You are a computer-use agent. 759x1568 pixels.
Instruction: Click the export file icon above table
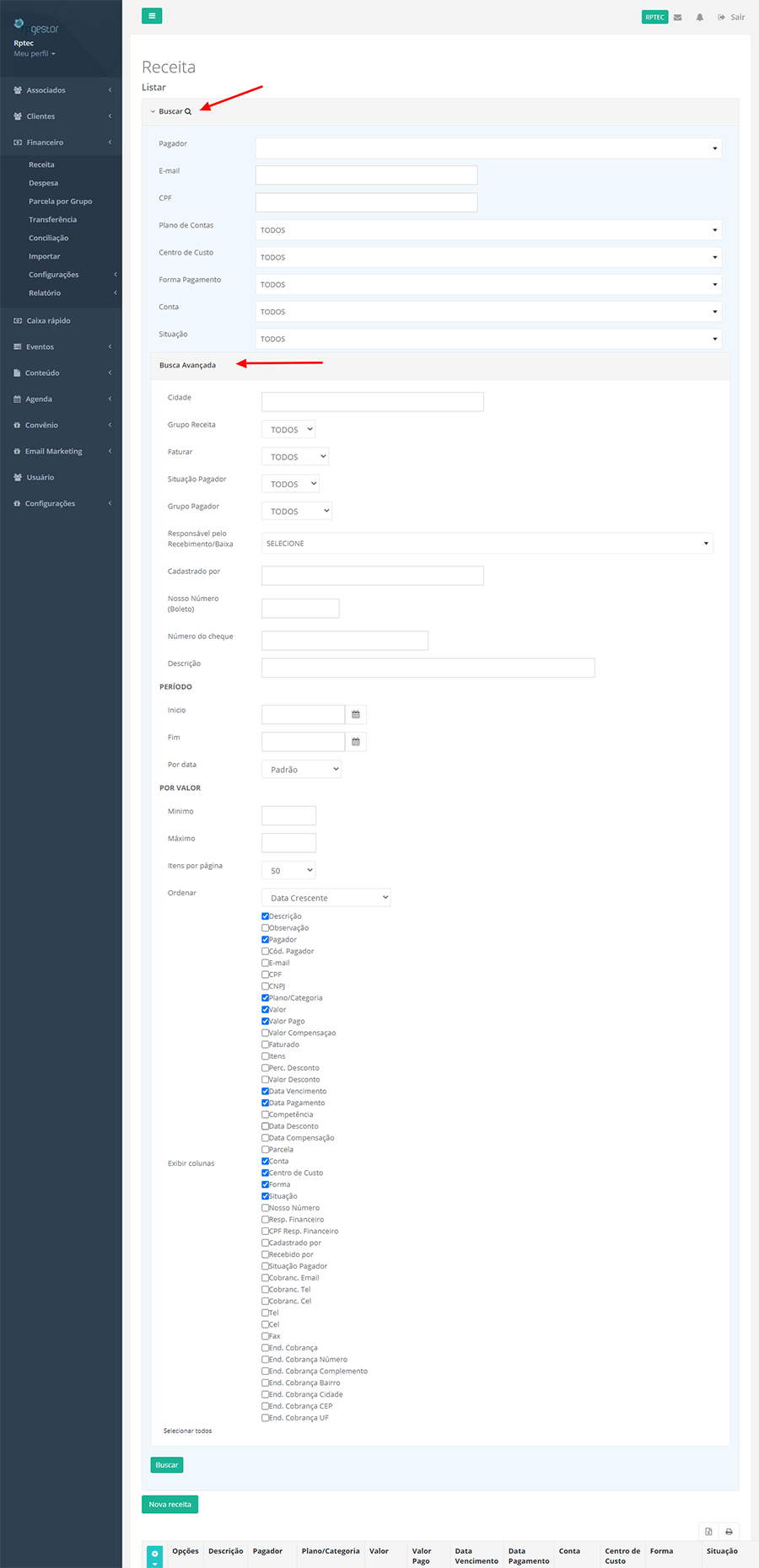708,1532
